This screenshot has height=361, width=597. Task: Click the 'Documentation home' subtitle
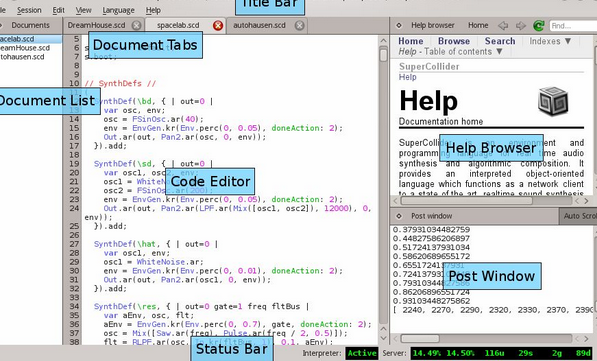pyautogui.click(x=441, y=121)
